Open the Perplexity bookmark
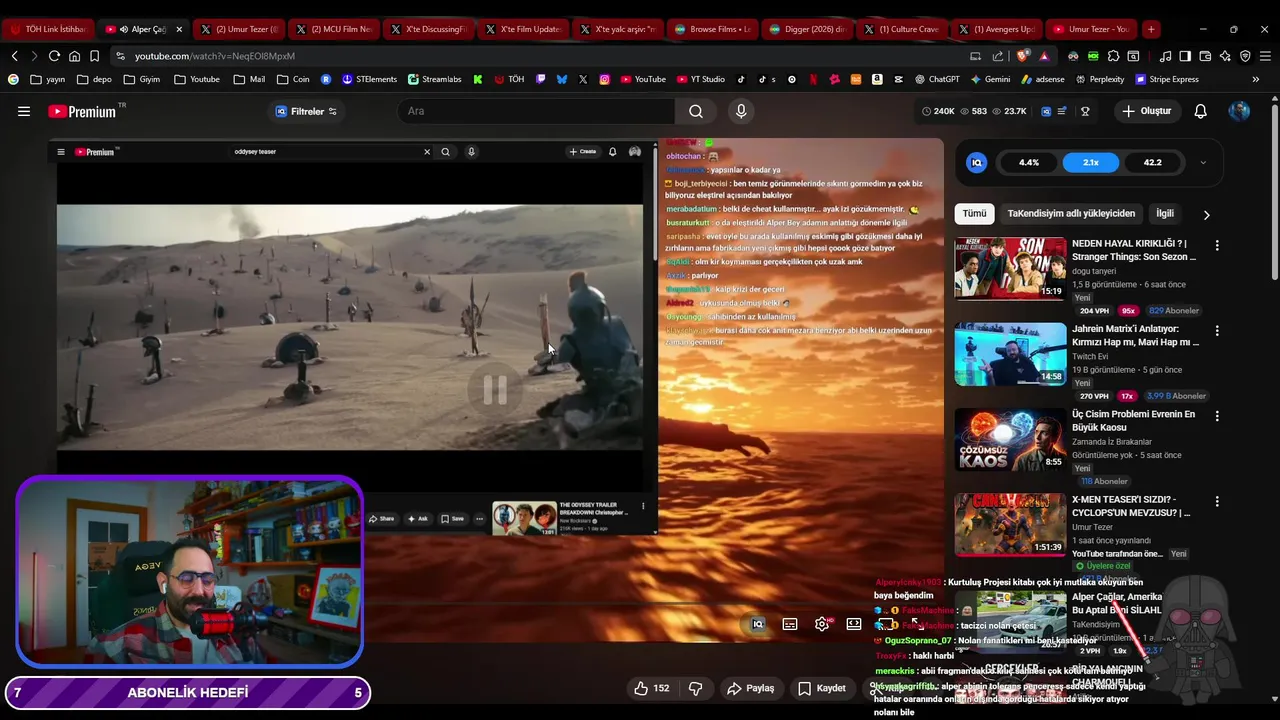 click(x=1099, y=79)
